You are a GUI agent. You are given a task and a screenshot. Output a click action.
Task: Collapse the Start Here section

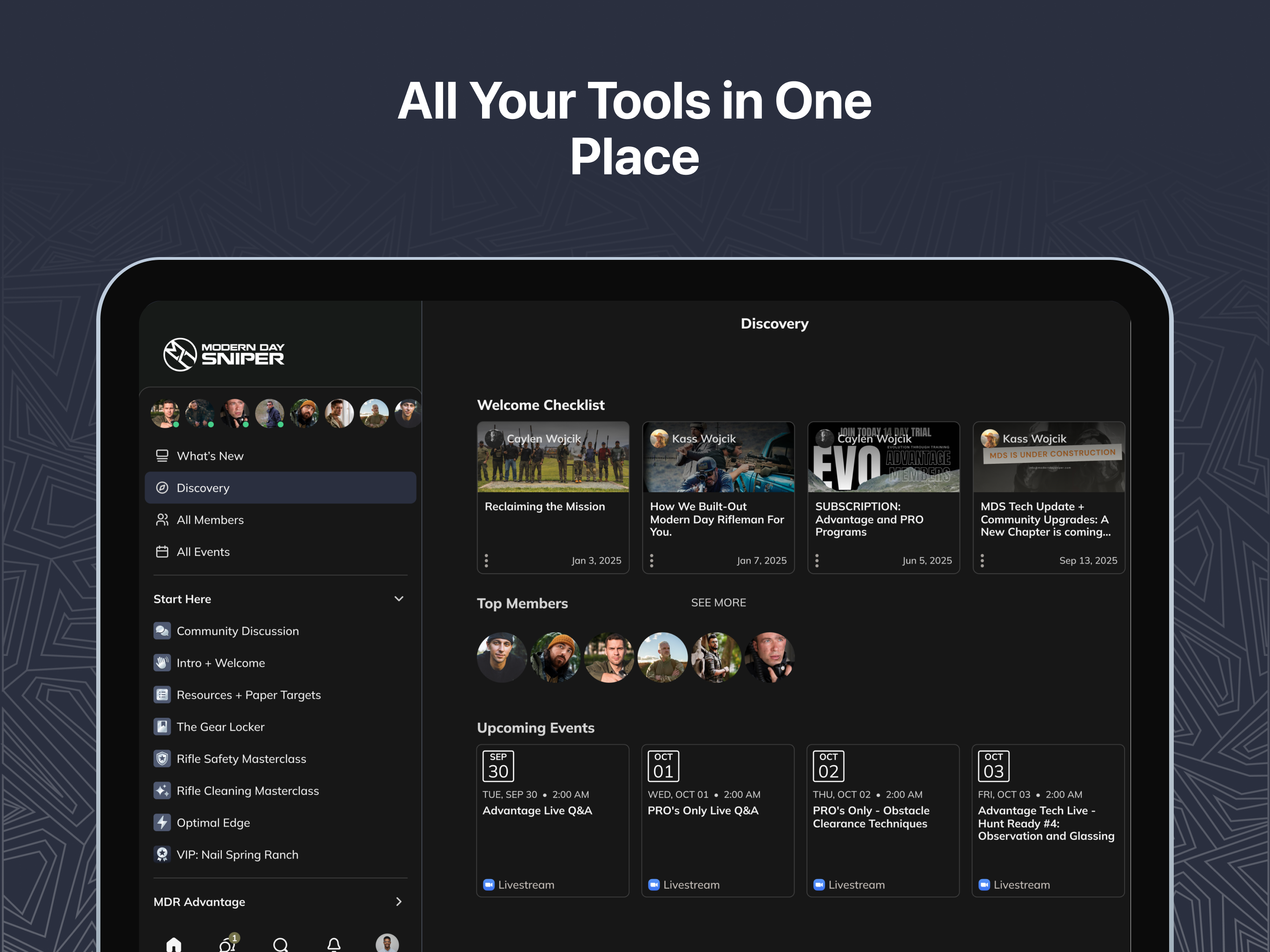pos(399,599)
